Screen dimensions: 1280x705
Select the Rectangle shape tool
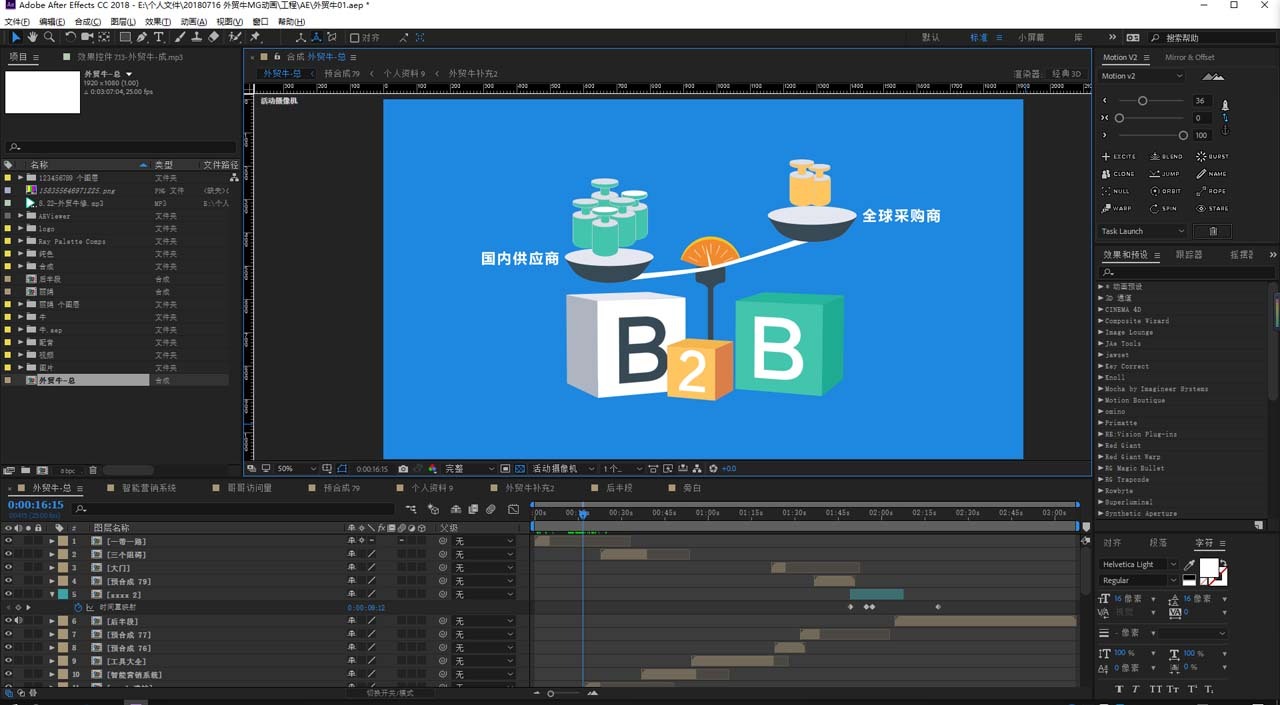[x=124, y=37]
